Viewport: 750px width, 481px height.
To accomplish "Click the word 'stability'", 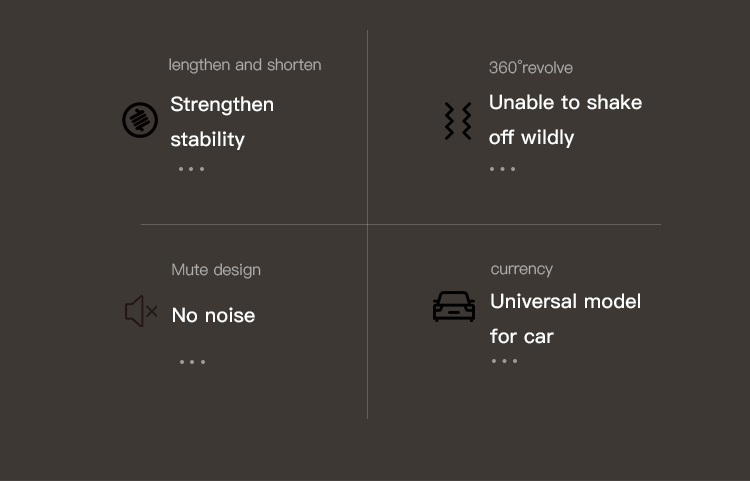I will pos(207,139).
